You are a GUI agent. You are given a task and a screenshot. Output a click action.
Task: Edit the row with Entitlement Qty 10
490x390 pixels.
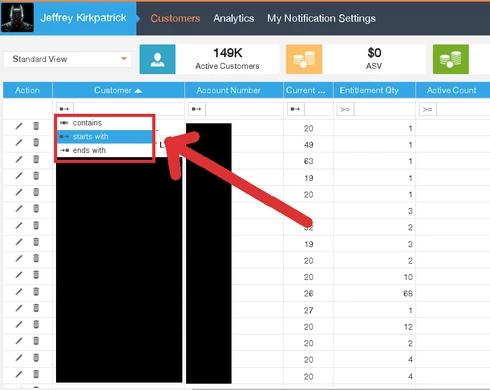tap(19, 275)
